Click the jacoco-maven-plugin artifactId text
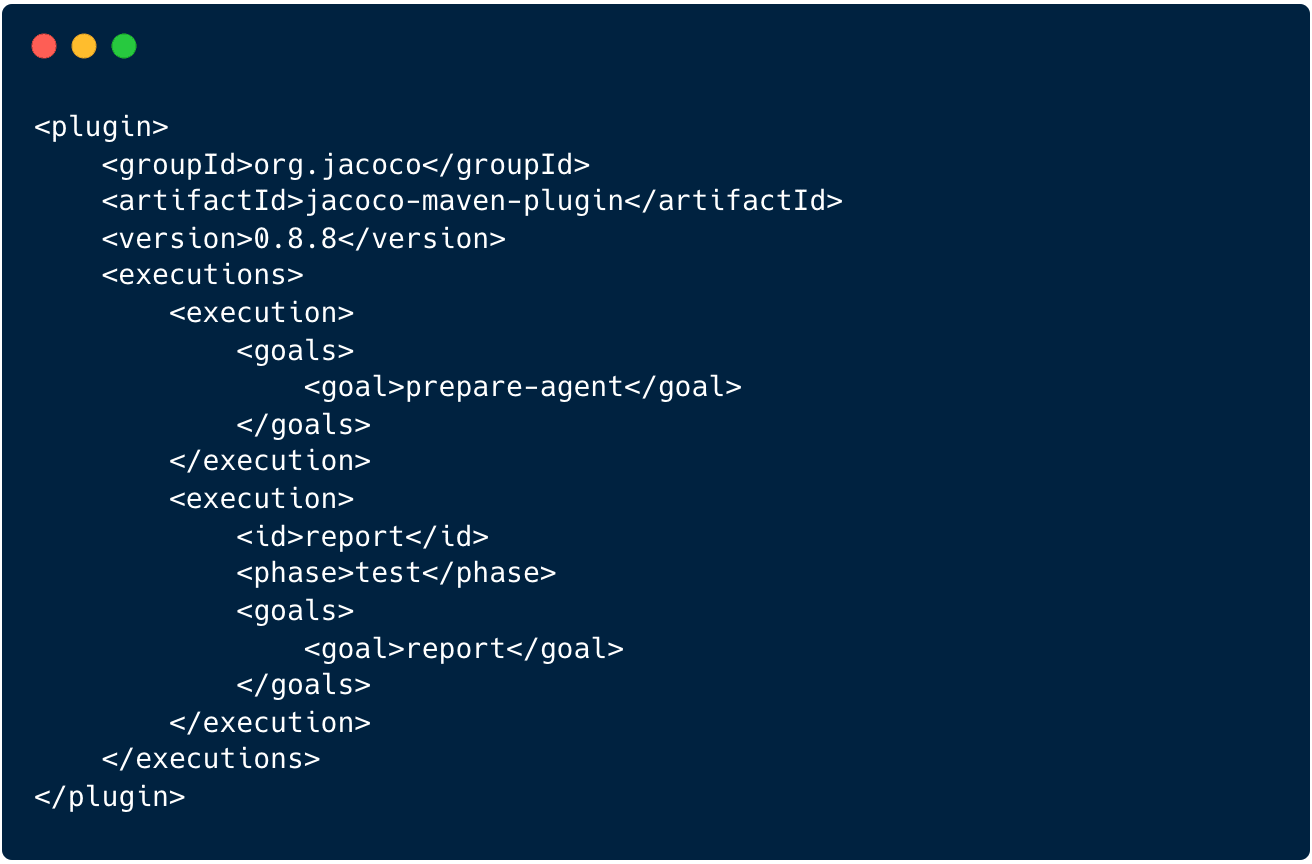1312x864 pixels. pyautogui.click(x=464, y=201)
